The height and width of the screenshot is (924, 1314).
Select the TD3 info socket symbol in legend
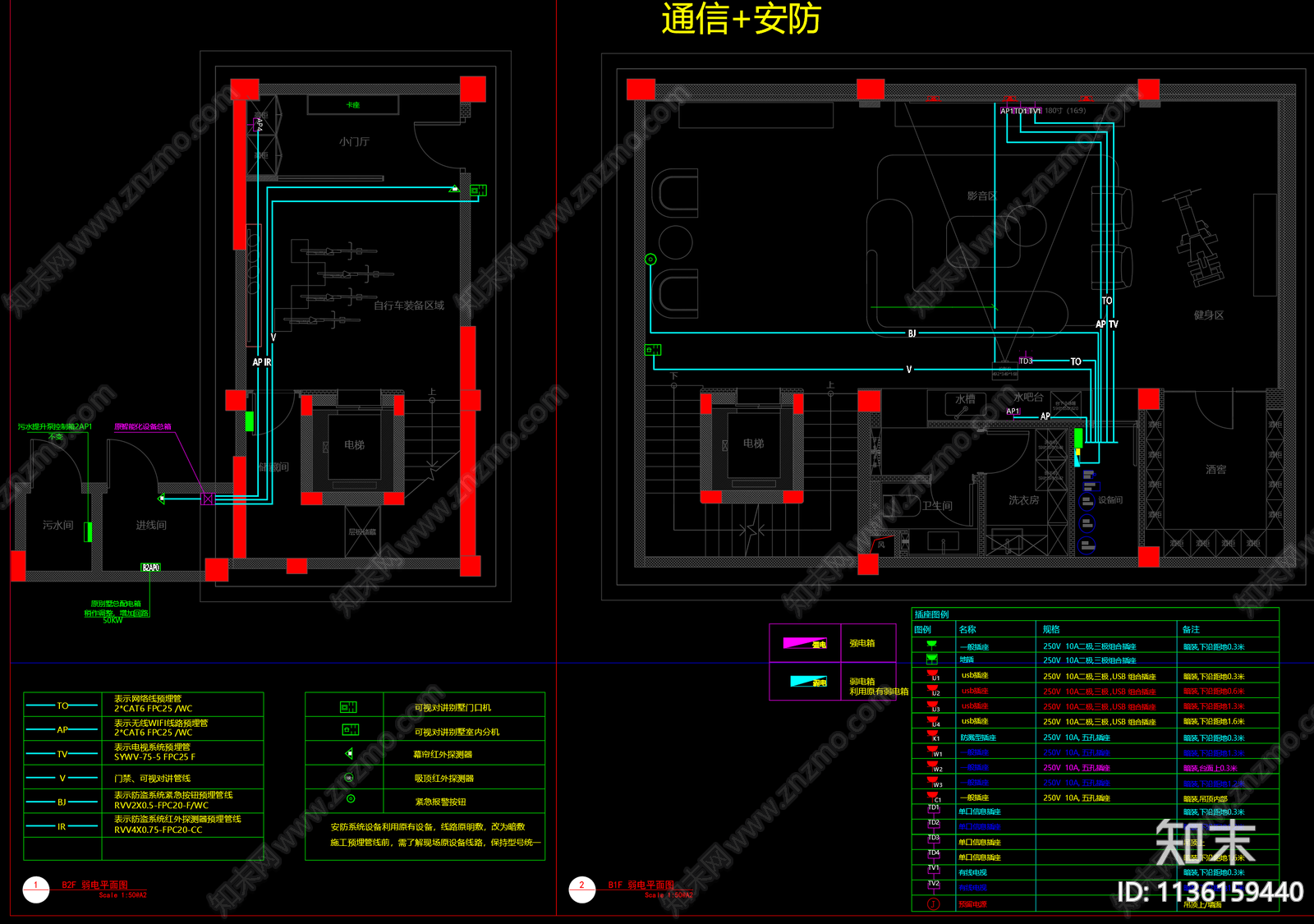tap(934, 840)
